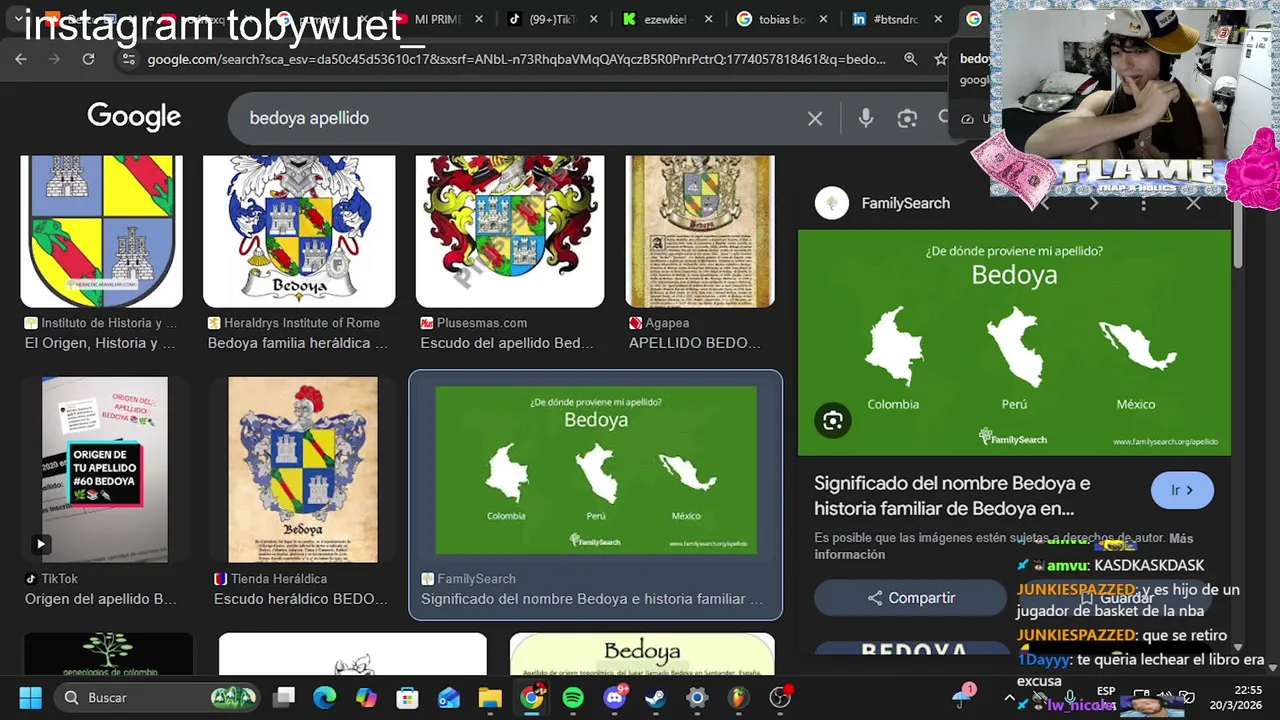Viewport: 1280px width, 720px height.
Task: Show next image in preview panel
Action: (x=1093, y=203)
